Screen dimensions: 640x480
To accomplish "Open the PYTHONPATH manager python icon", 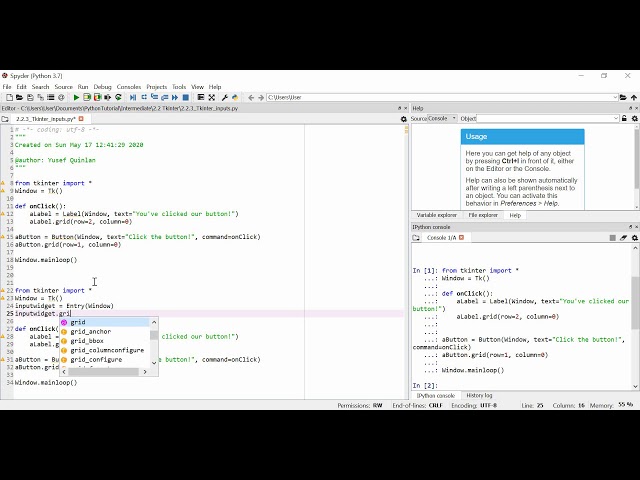I will tap(235, 97).
